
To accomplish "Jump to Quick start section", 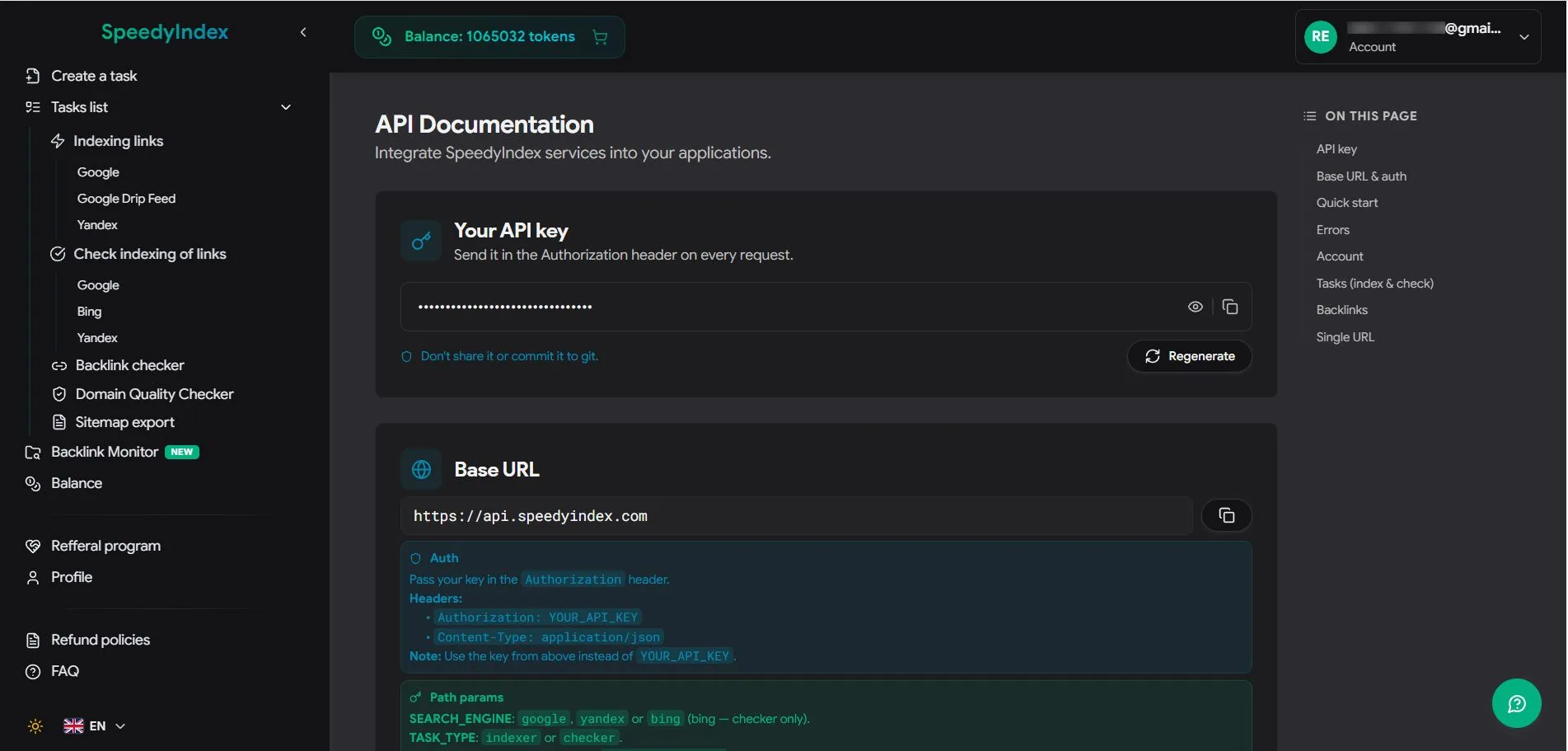I will click(x=1346, y=203).
